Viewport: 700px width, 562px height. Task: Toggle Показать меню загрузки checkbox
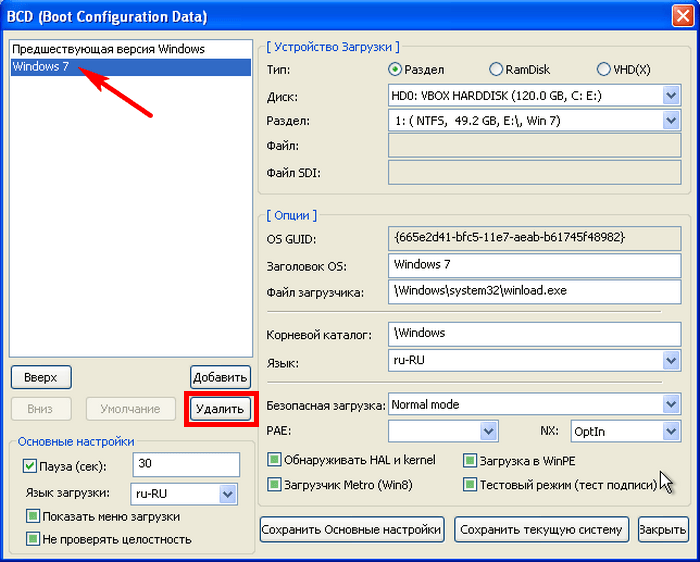(x=33, y=516)
